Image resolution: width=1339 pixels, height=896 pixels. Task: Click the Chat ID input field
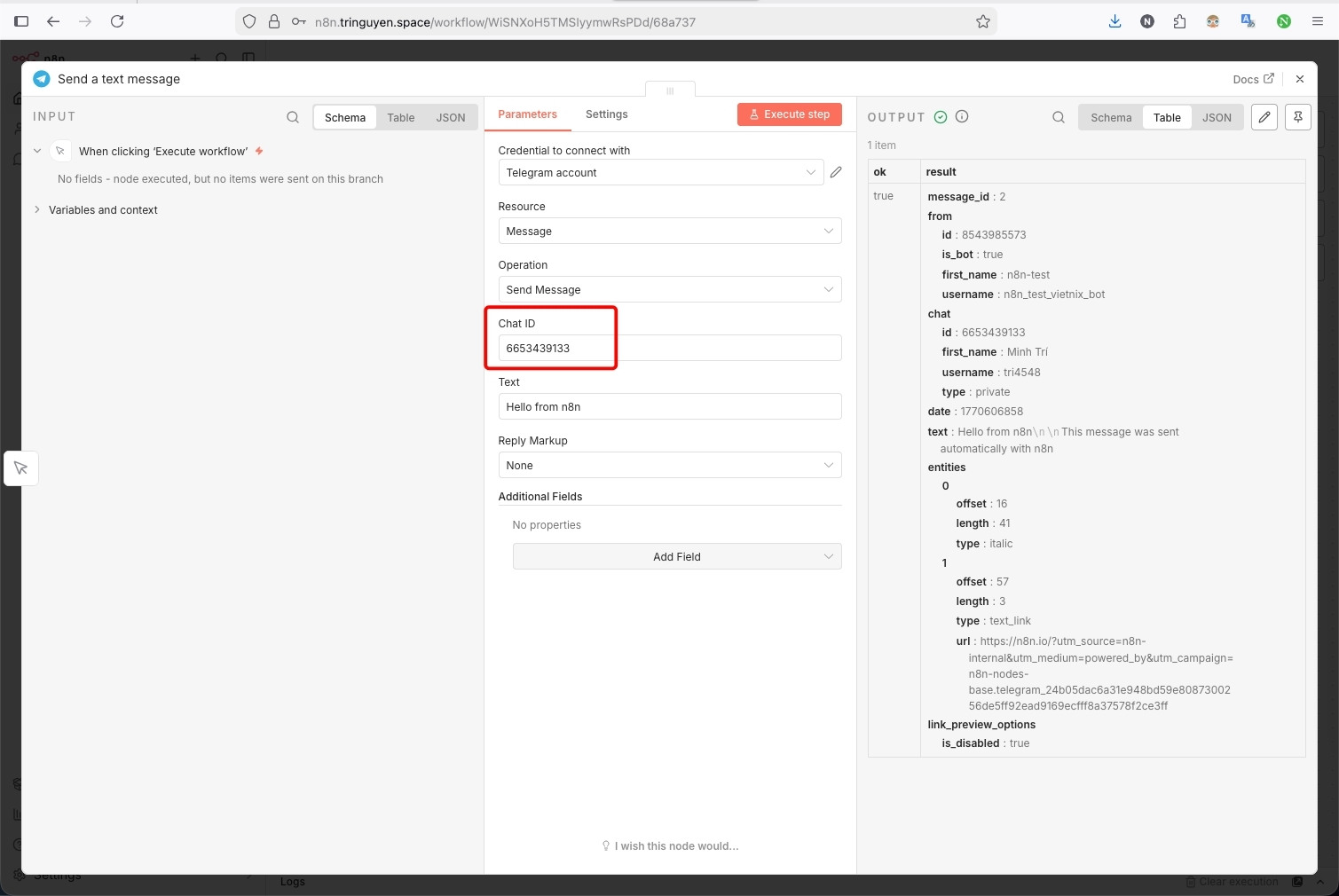(669, 348)
